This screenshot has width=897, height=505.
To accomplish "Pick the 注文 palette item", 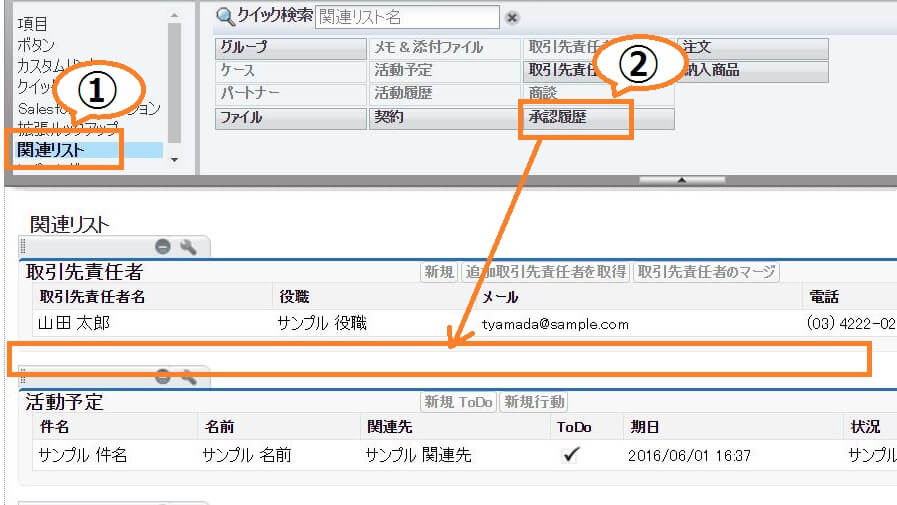I will click(x=753, y=48).
